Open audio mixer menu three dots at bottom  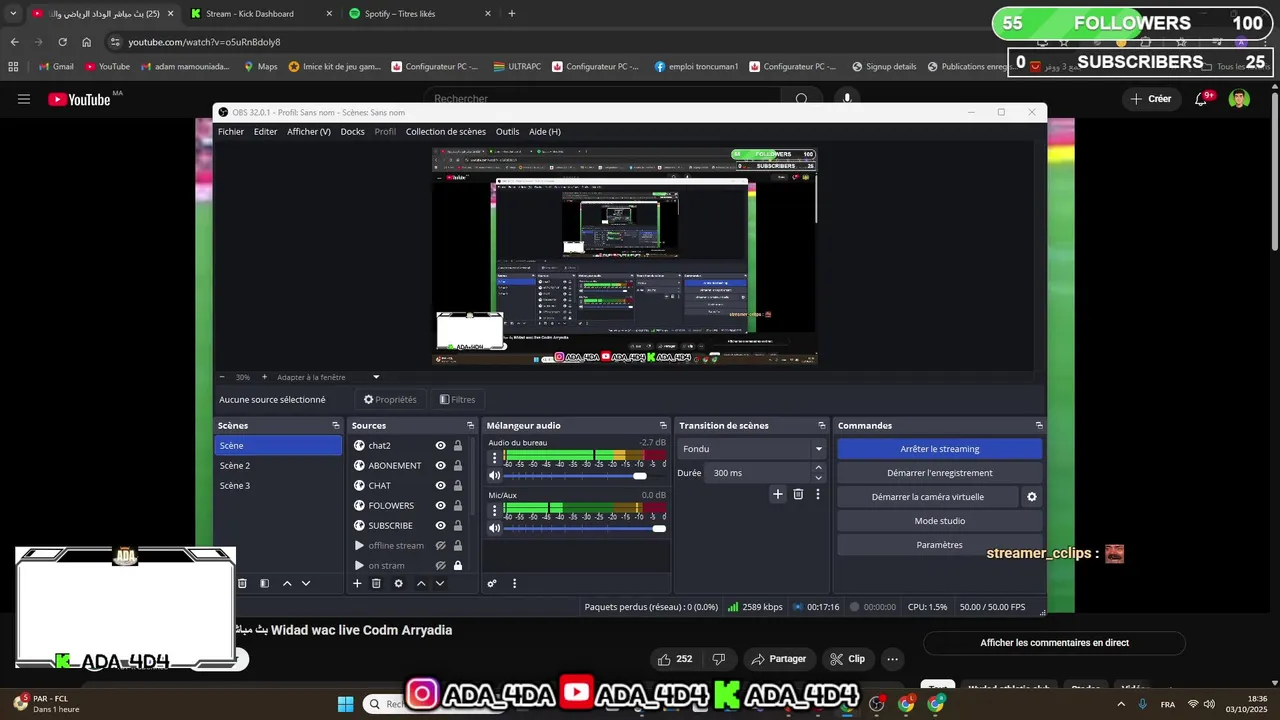(x=515, y=583)
